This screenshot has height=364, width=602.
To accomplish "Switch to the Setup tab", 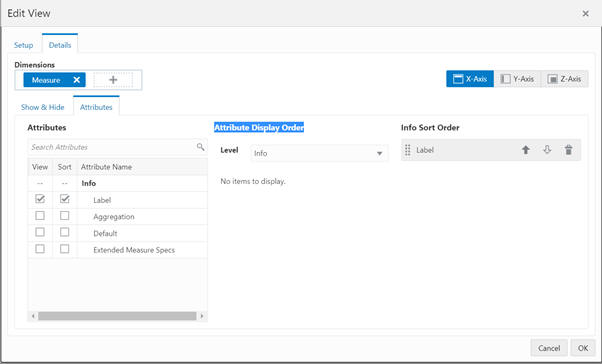I will click(23, 45).
